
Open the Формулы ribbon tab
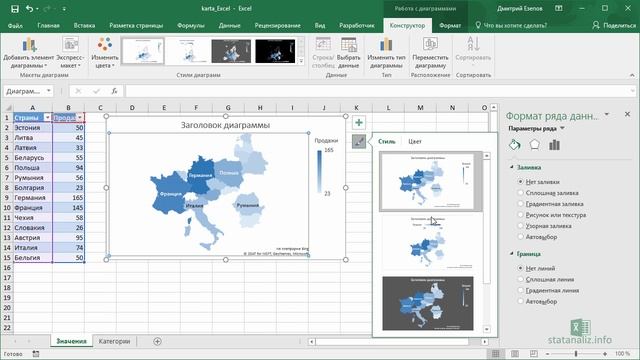click(x=191, y=25)
